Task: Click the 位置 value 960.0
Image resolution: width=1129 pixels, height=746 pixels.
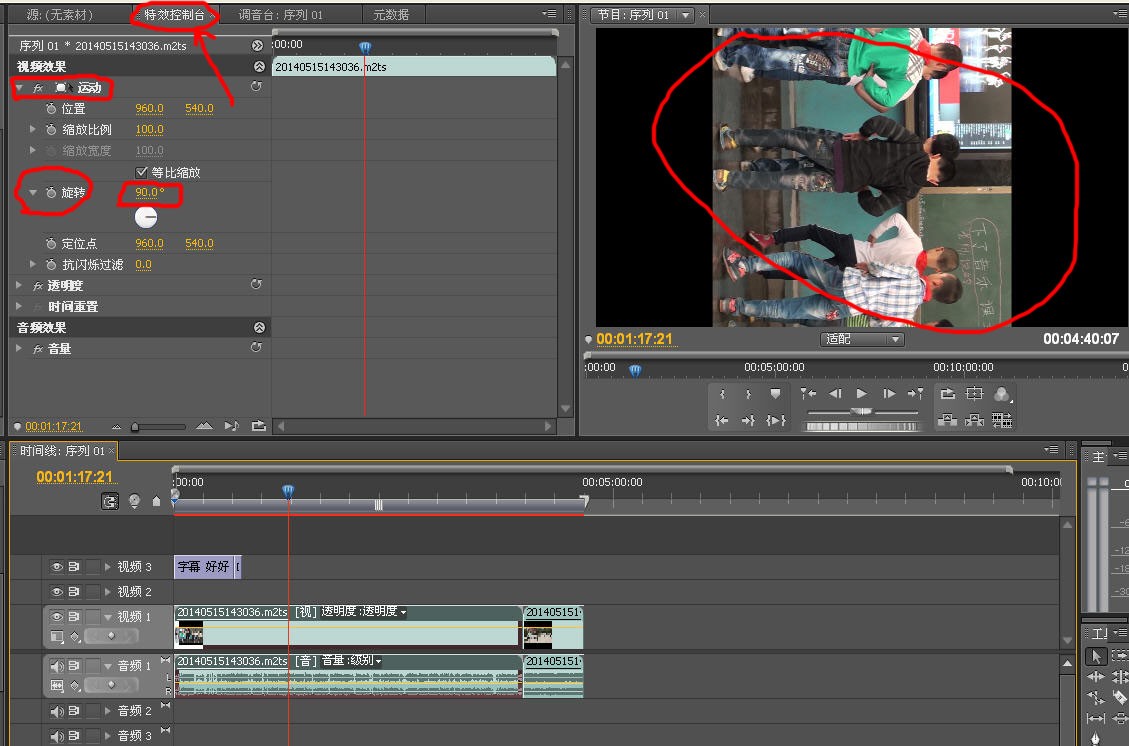Action: click(148, 108)
